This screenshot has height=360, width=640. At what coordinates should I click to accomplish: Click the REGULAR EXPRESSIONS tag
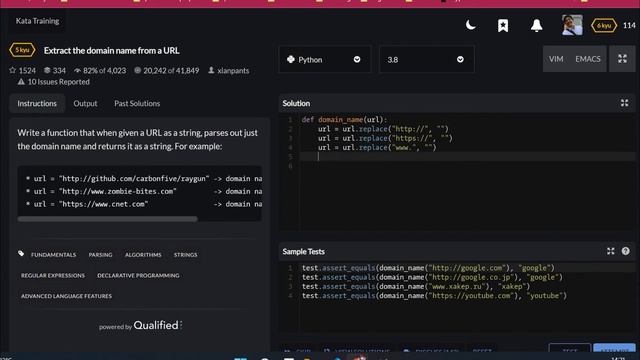53,276
